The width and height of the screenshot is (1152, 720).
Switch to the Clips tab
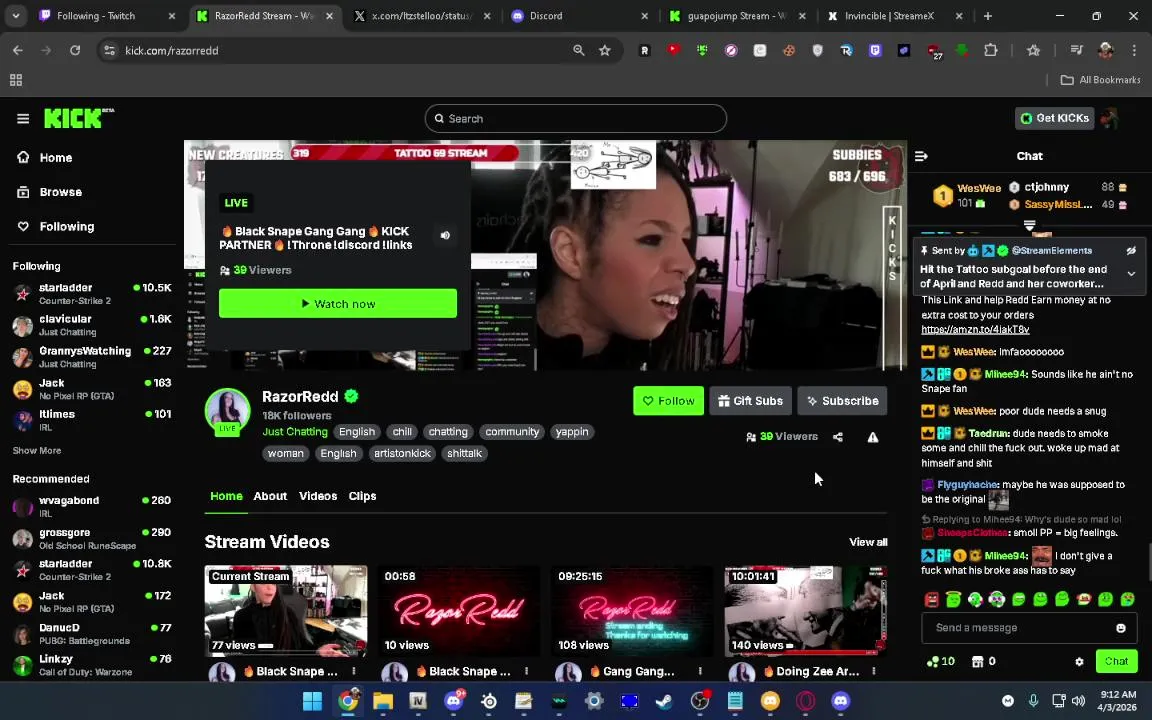362,496
